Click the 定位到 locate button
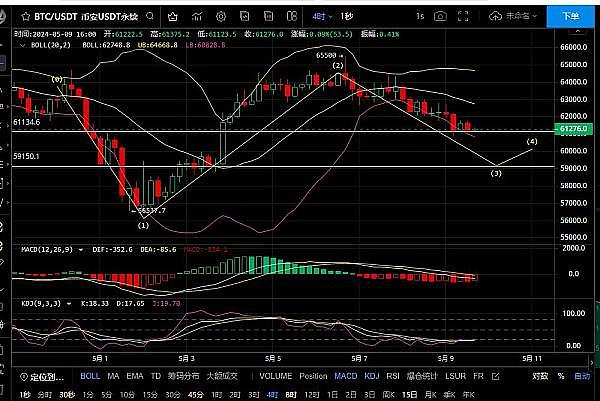 click(44, 377)
